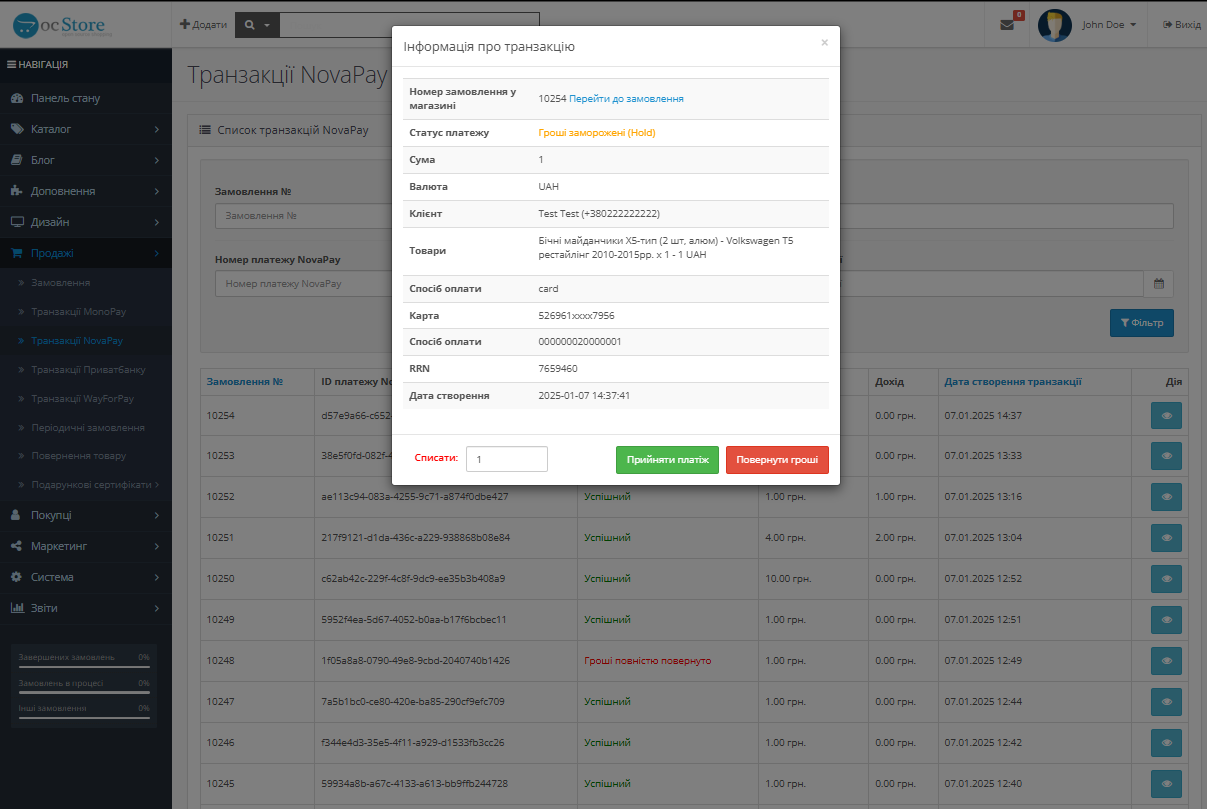1207x809 pixels.
Task: Expand the Звіти menu
Action: tap(86, 608)
